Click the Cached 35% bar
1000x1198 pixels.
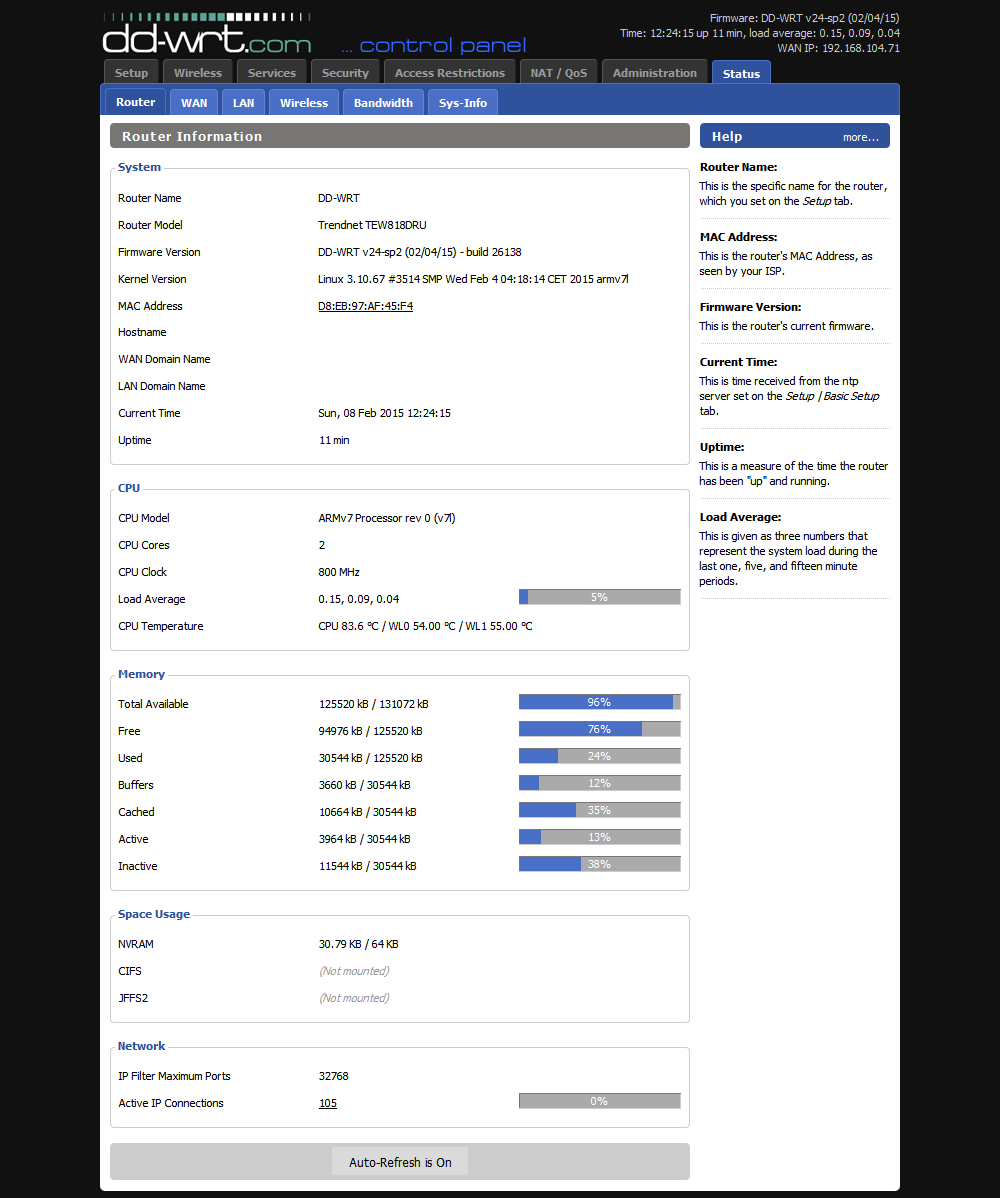pos(600,811)
